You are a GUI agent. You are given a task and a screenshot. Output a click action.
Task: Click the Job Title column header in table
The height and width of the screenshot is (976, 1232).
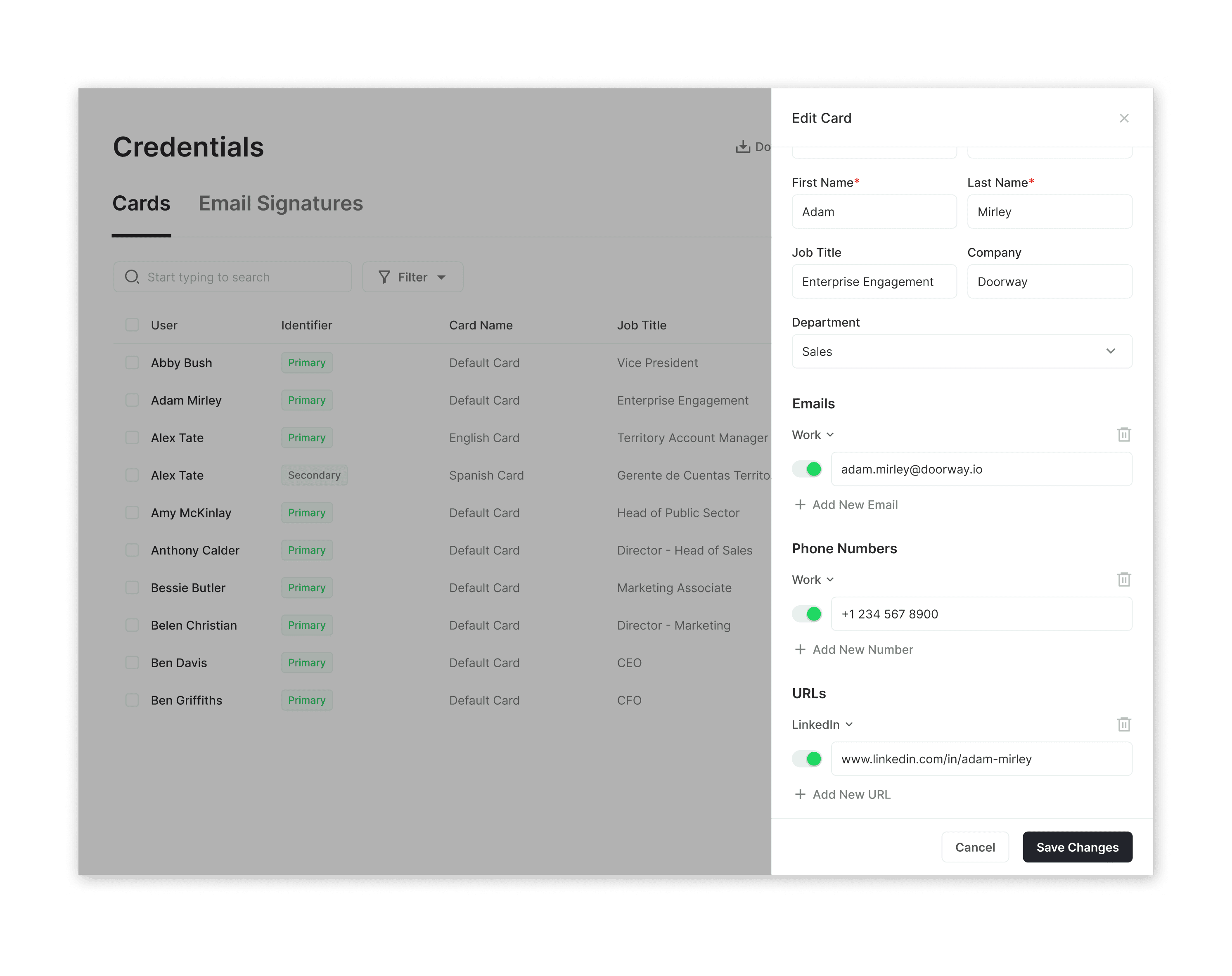641,325
